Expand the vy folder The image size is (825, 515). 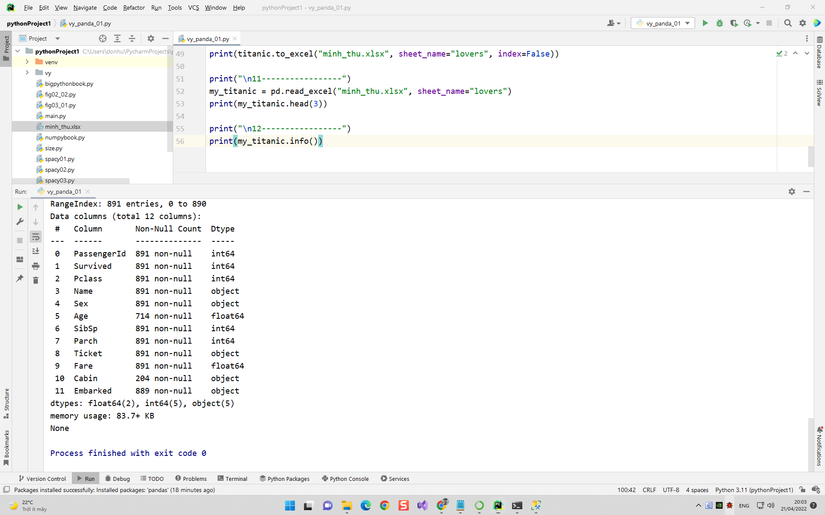27,73
